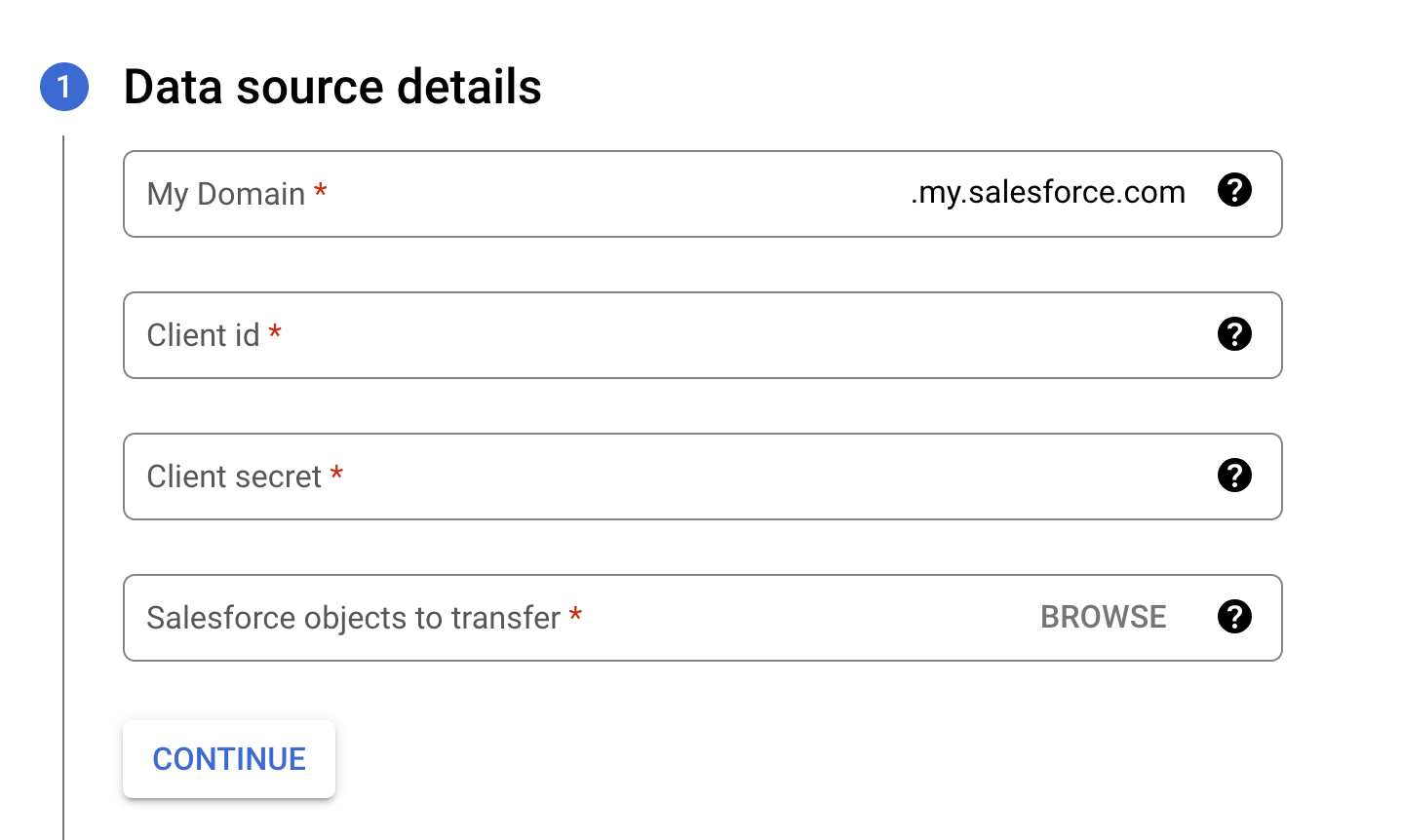Image resolution: width=1402 pixels, height=840 pixels.
Task: Open help for the Client secret field
Action: click(x=1234, y=476)
